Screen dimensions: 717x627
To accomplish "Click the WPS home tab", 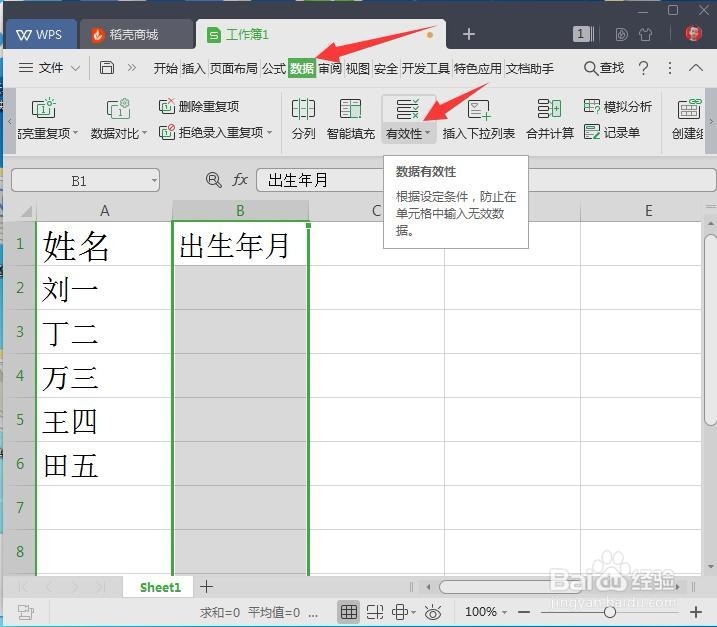I will click(x=39, y=34).
